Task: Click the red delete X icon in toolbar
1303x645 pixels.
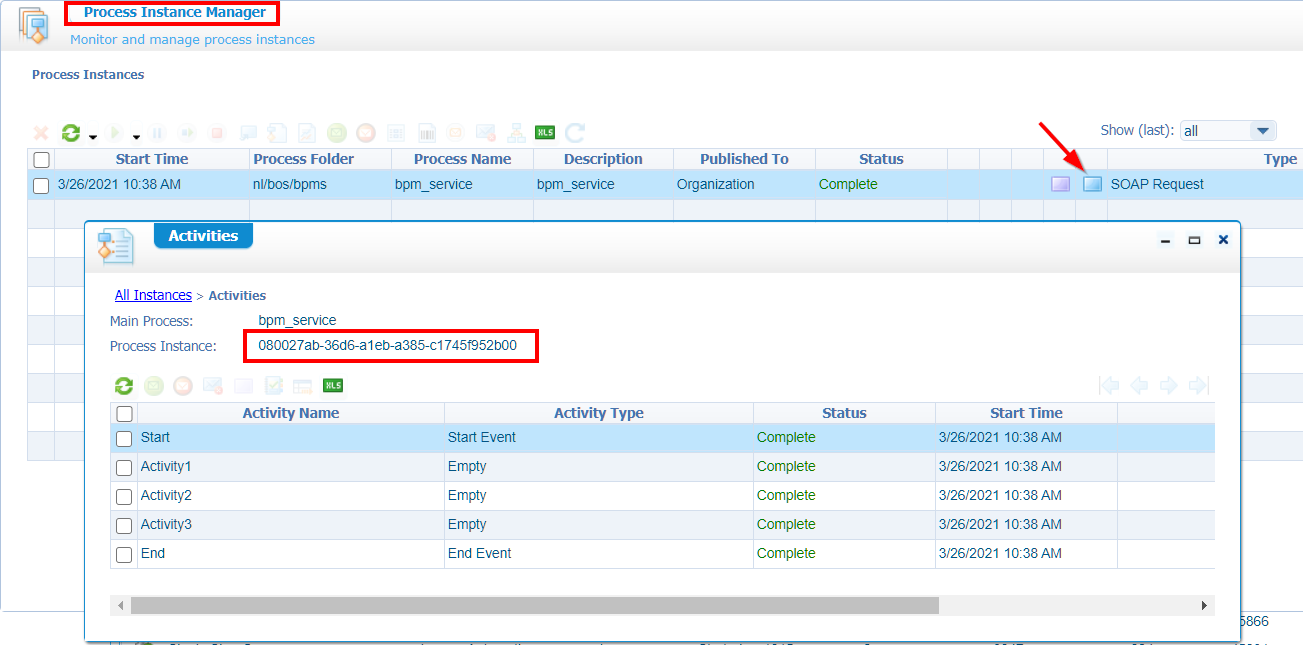Action: (41, 133)
